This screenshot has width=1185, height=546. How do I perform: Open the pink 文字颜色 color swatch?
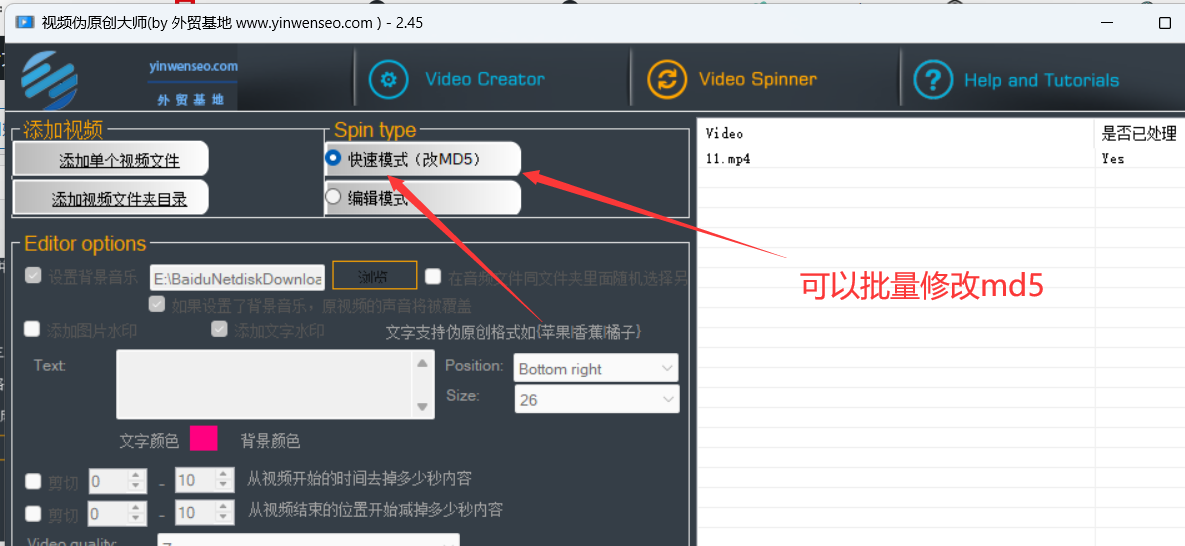[x=204, y=439]
